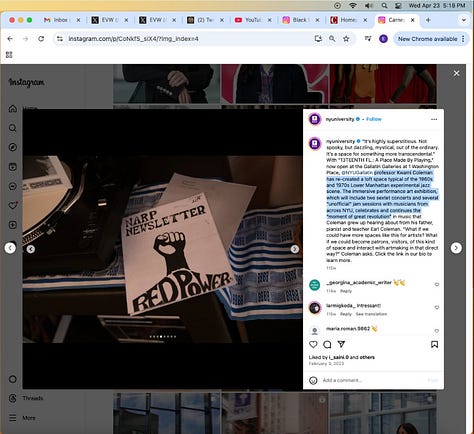Like the _georgina_academic_writer comment

(437, 285)
